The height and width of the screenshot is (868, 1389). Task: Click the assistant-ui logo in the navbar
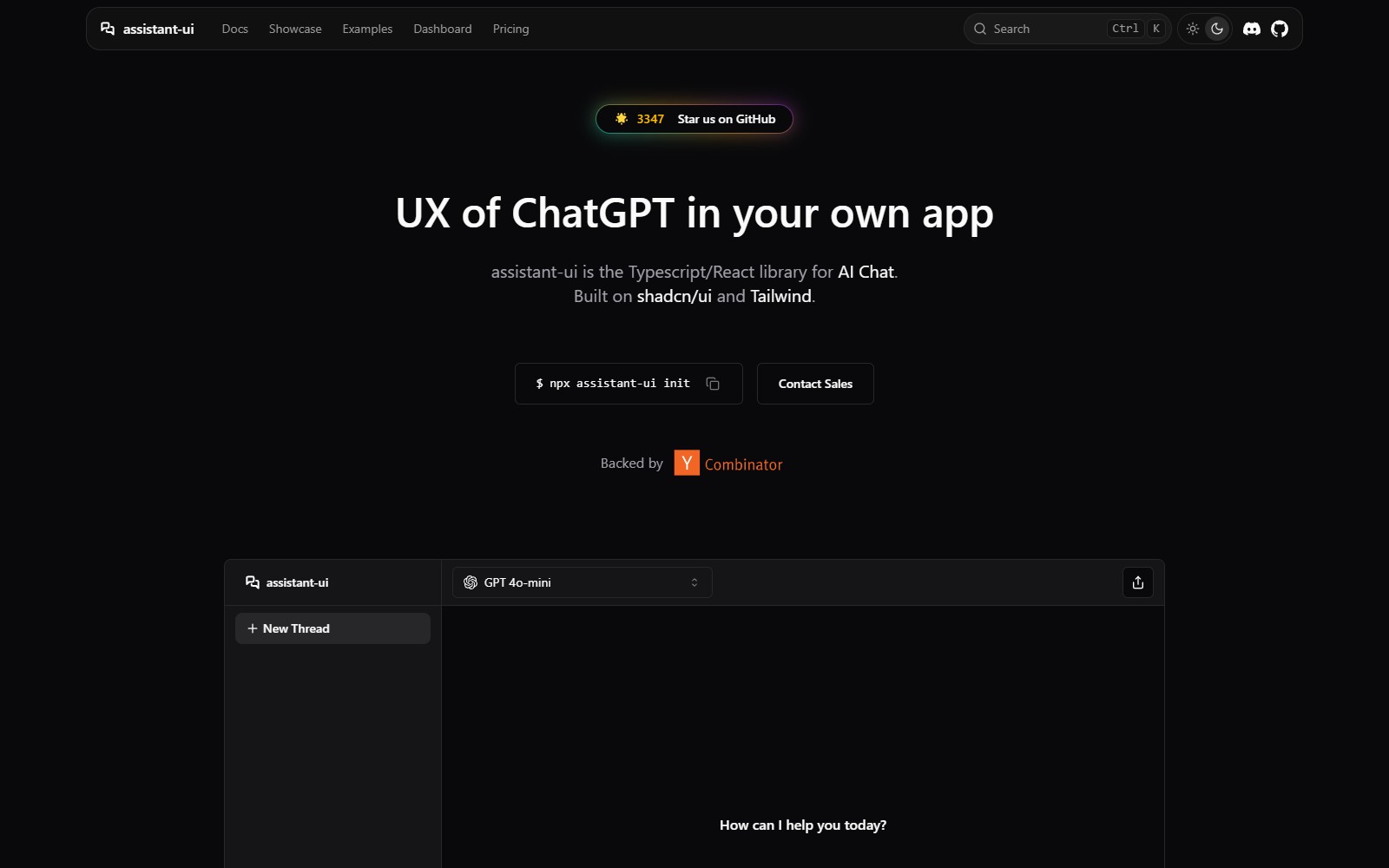(147, 29)
